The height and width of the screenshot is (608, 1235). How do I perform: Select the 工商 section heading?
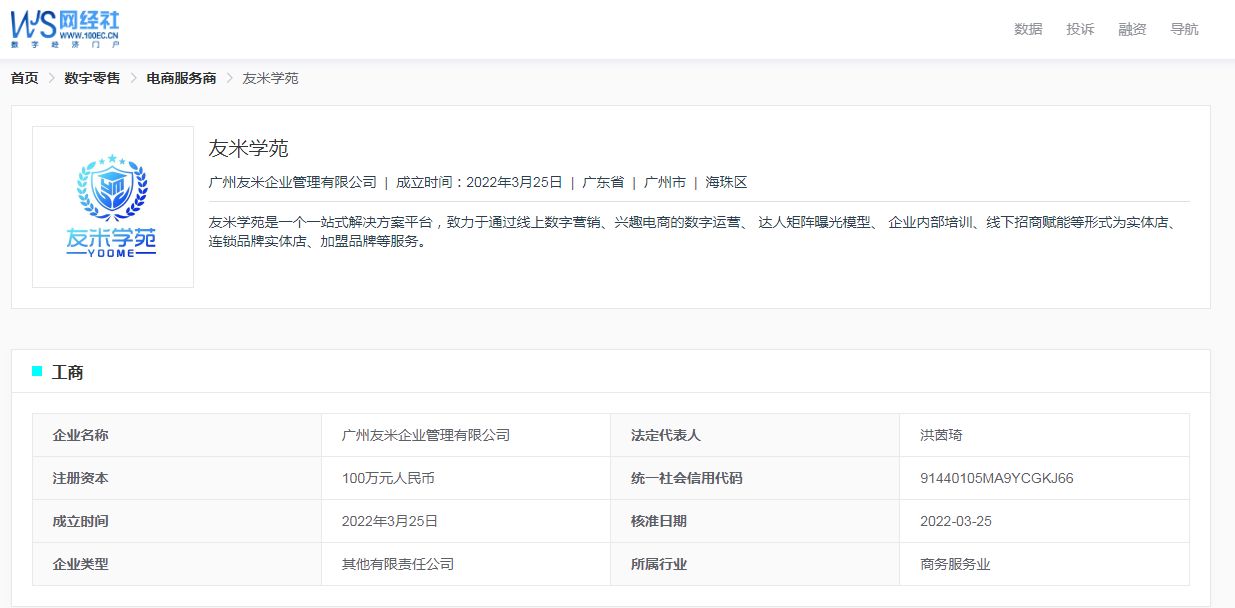(x=68, y=372)
